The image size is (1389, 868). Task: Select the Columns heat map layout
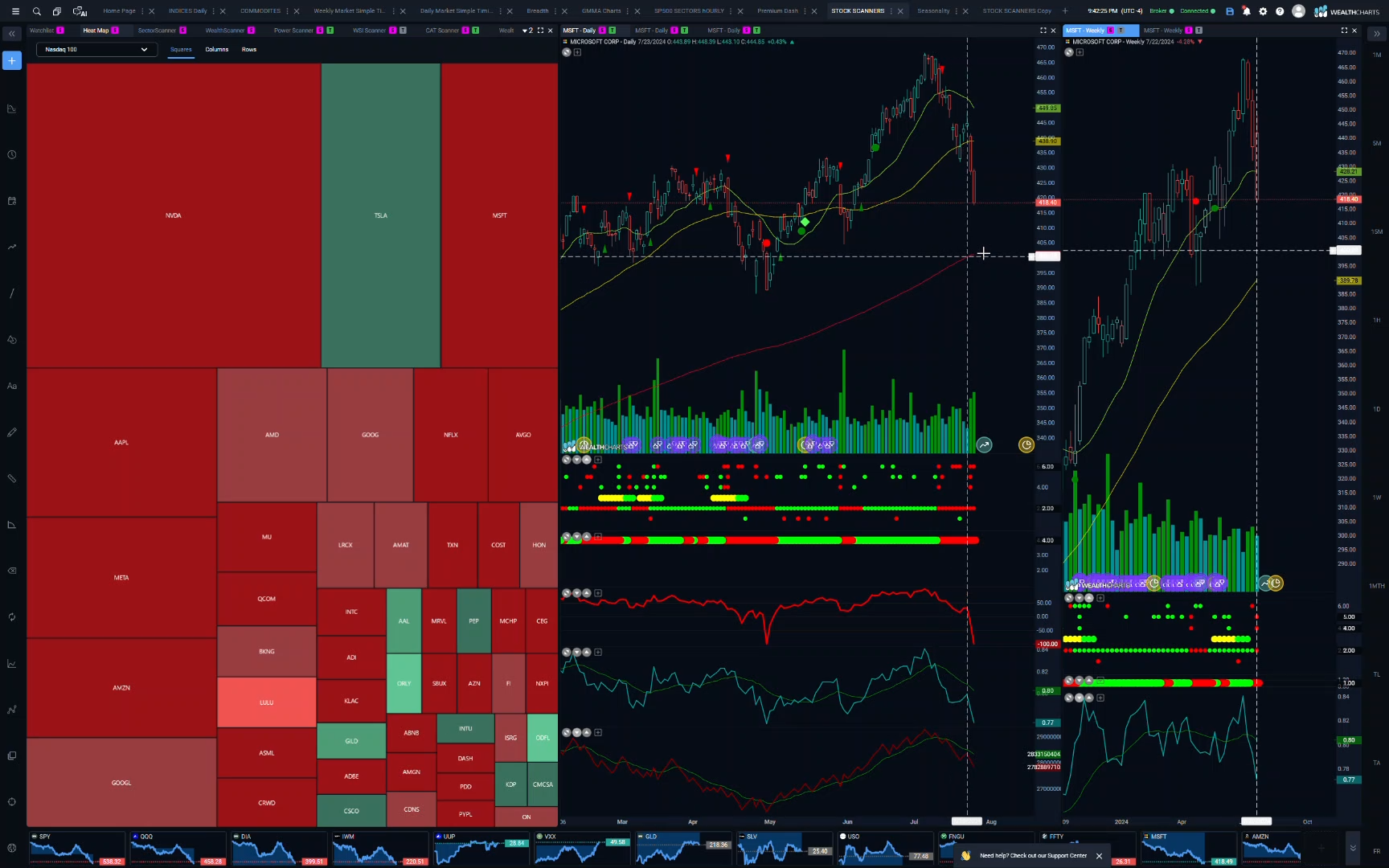click(x=216, y=50)
